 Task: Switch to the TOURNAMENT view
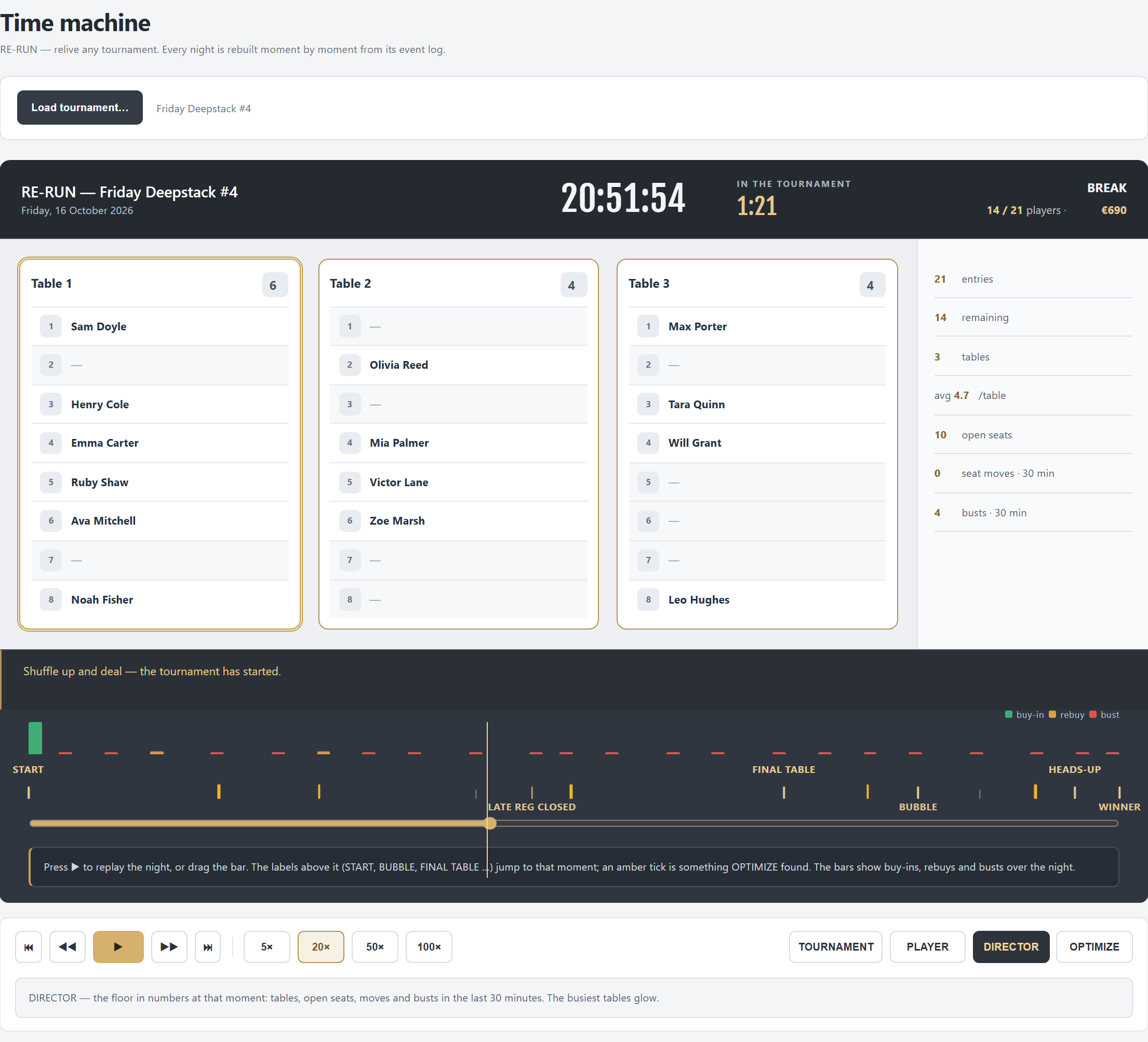click(x=835, y=947)
